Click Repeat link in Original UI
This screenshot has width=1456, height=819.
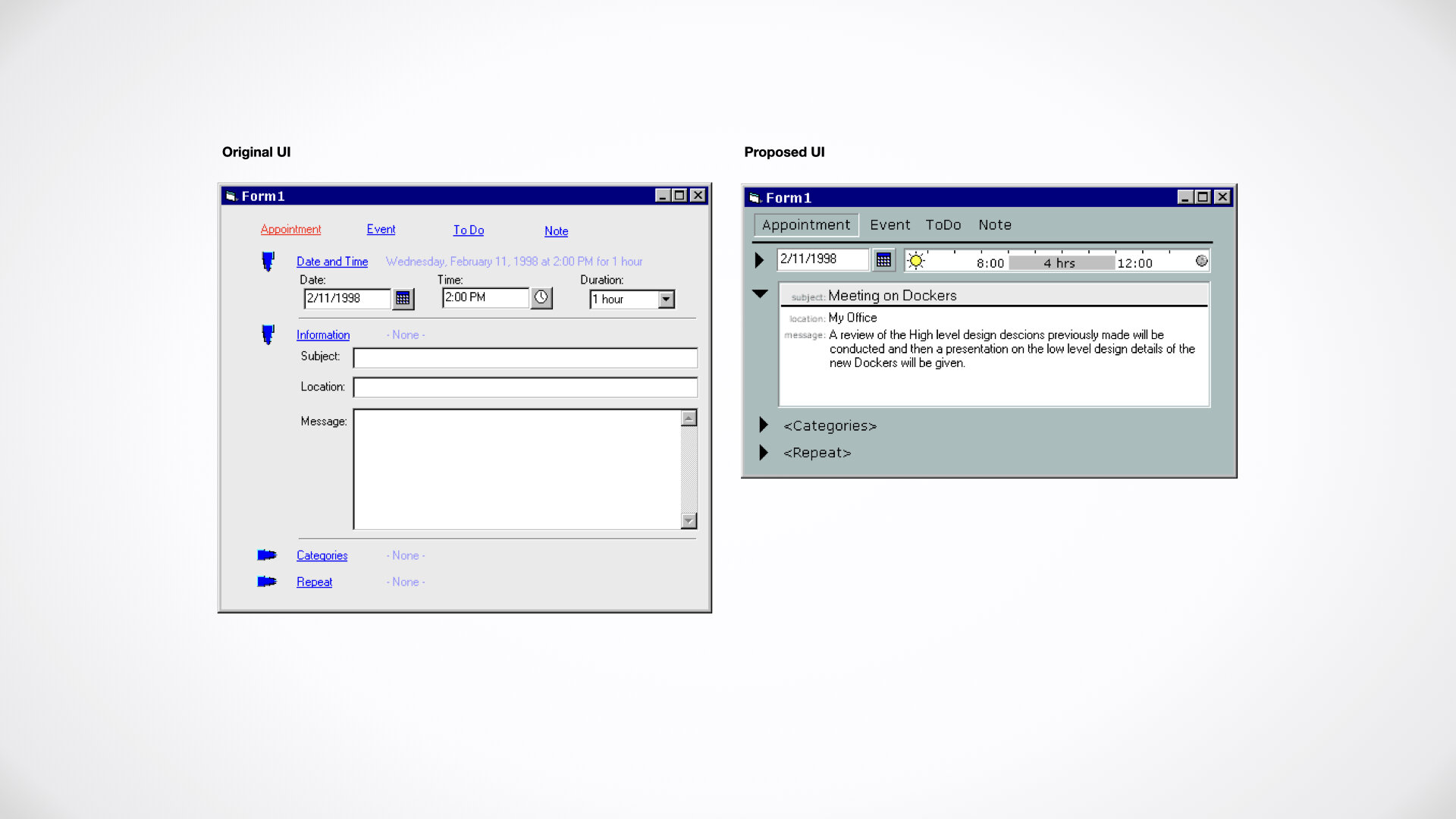click(x=314, y=582)
